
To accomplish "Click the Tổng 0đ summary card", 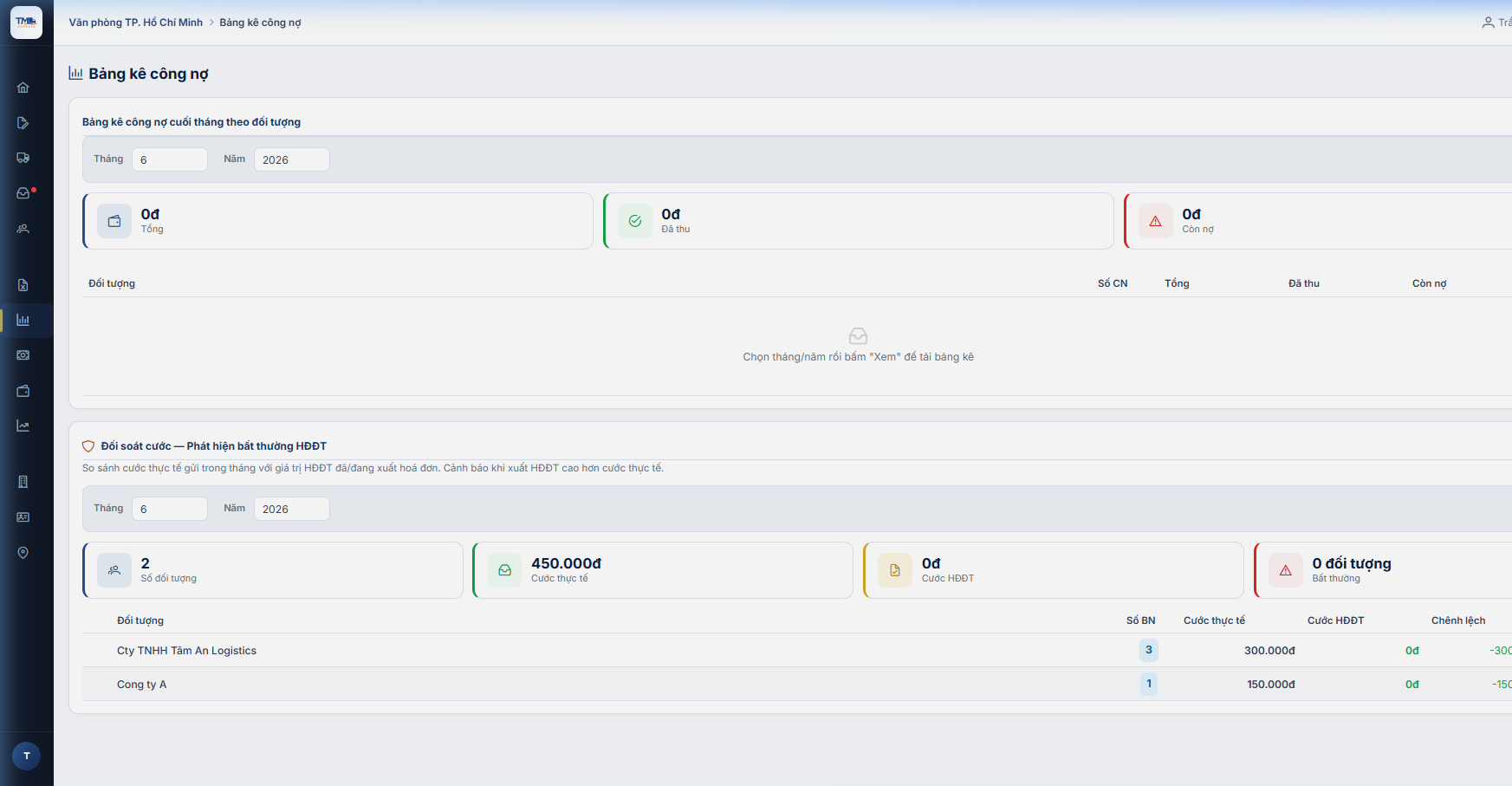I will point(338,221).
